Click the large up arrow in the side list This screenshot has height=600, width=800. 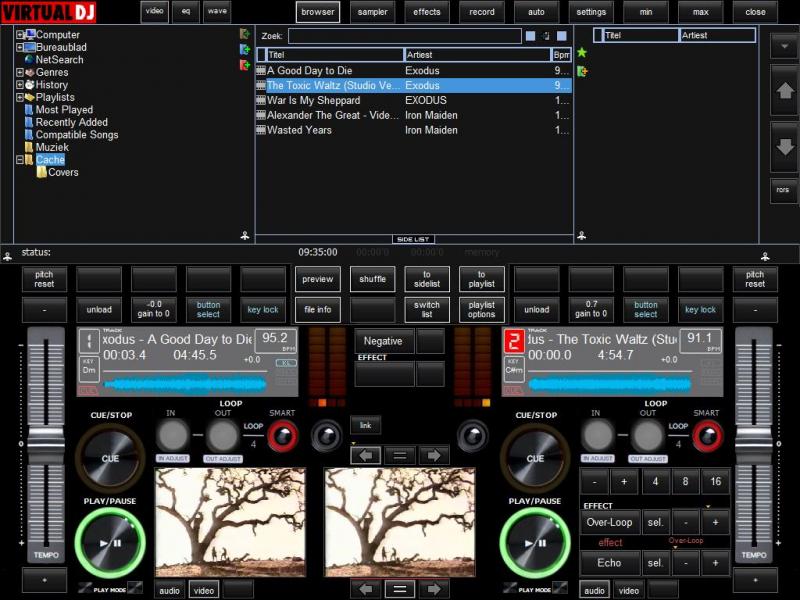tap(784, 91)
